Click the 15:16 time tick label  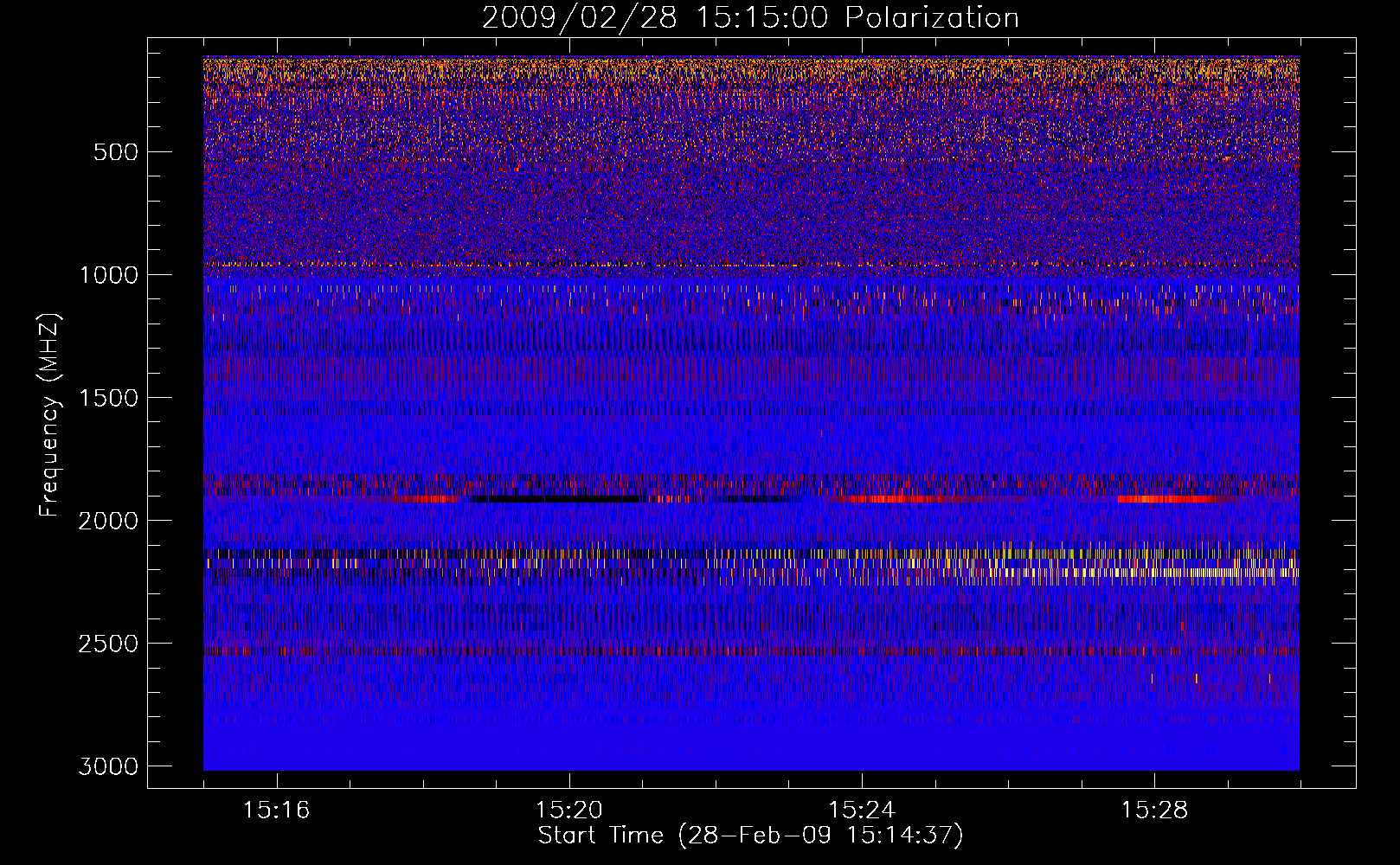[276, 811]
